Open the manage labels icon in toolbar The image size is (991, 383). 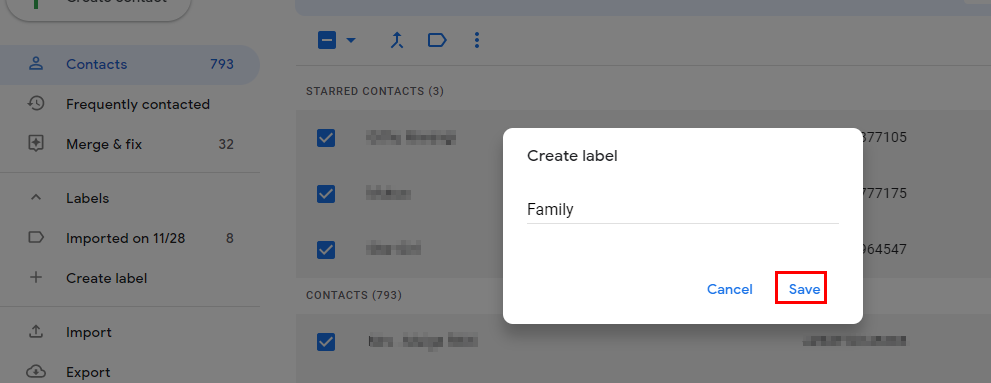(x=437, y=41)
